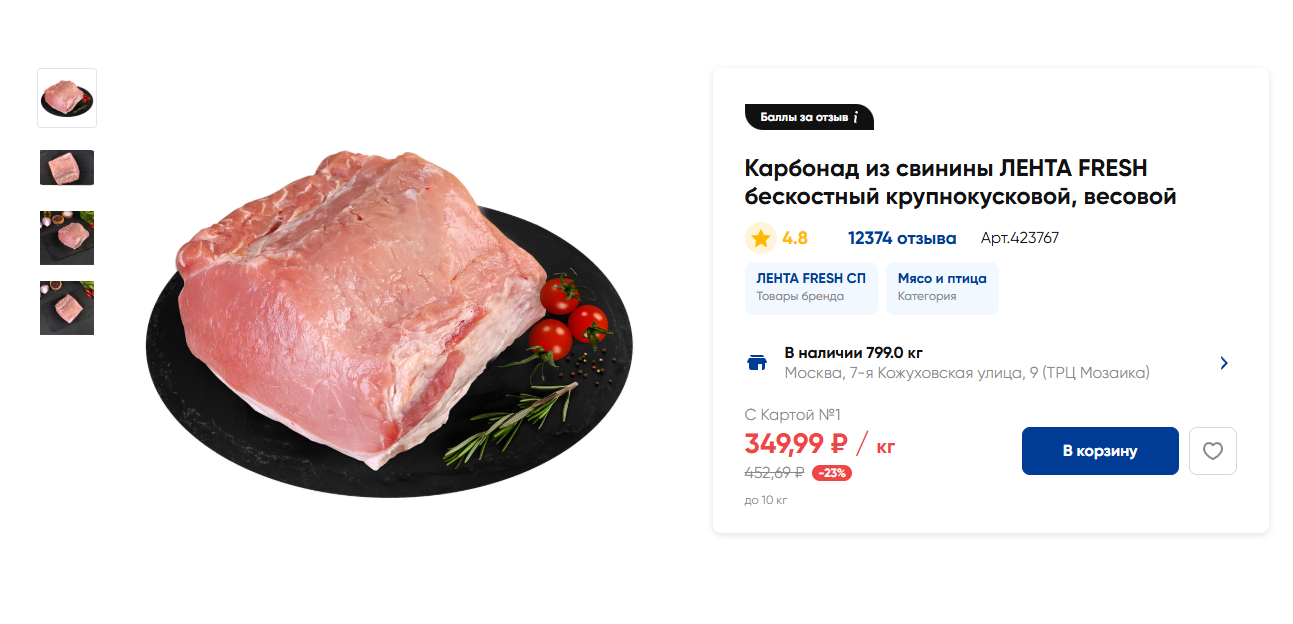Select the first product thumbnail
The image size is (1293, 624).
click(x=67, y=98)
